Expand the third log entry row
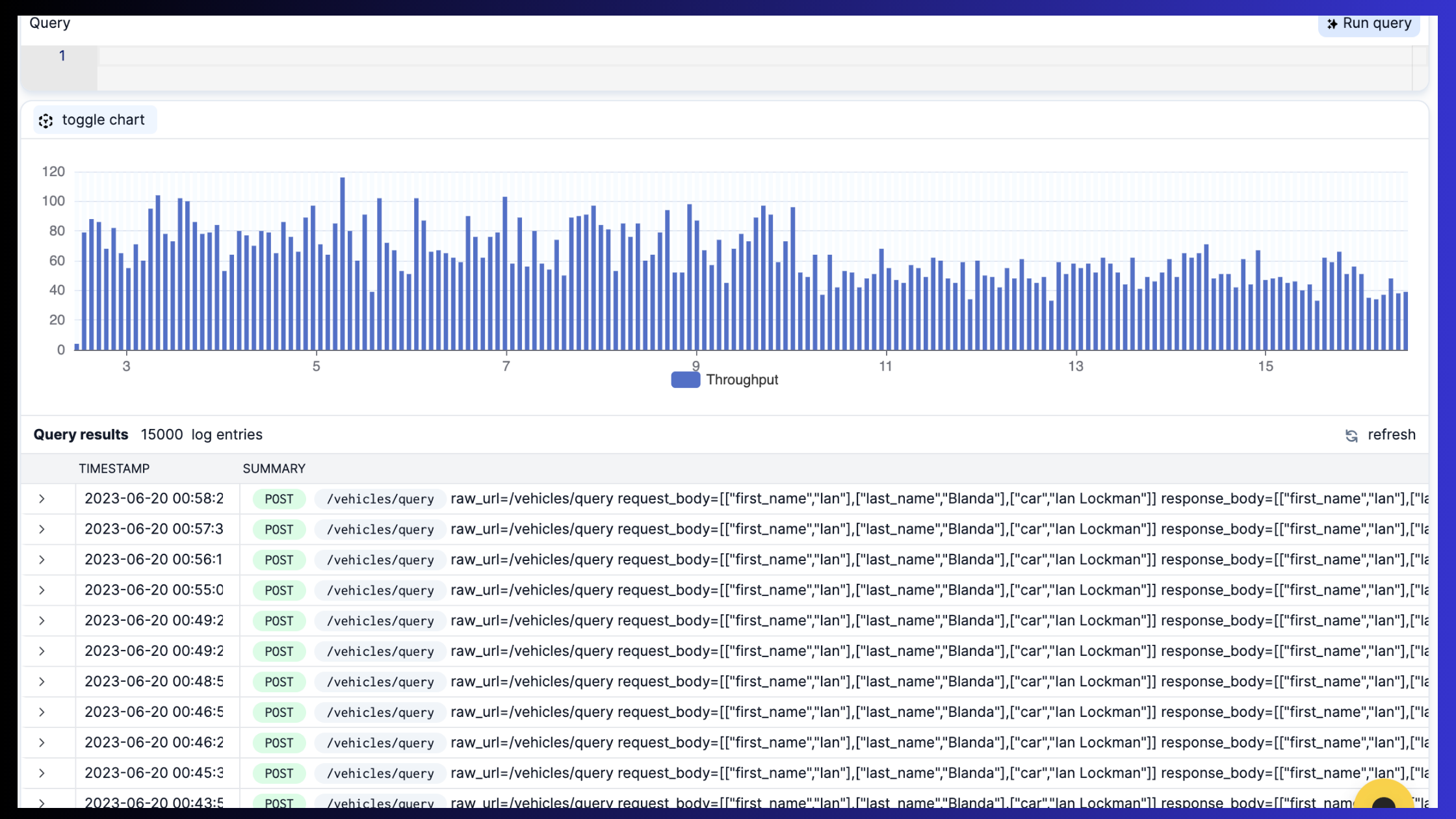1456x819 pixels. click(42, 559)
